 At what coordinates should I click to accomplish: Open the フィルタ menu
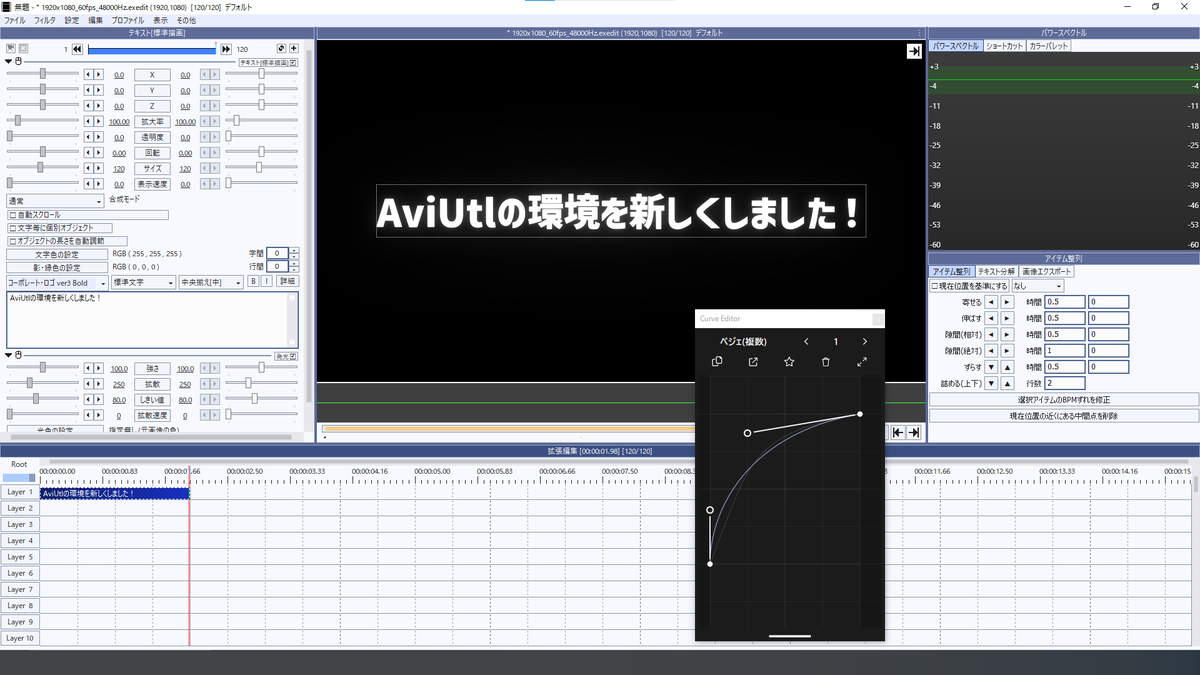click(45, 20)
